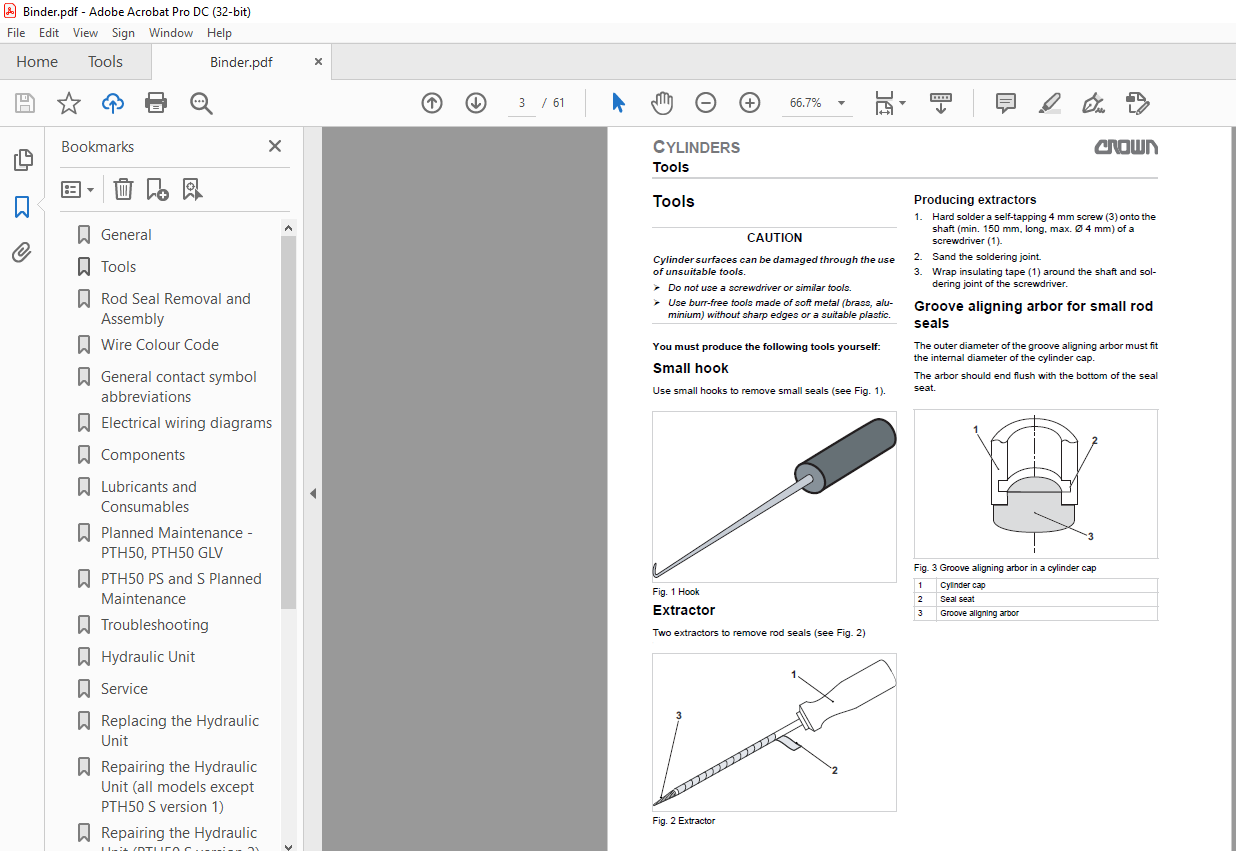Close the Binder.pdf tab
Viewport: 1236px width, 851px height.
318,62
